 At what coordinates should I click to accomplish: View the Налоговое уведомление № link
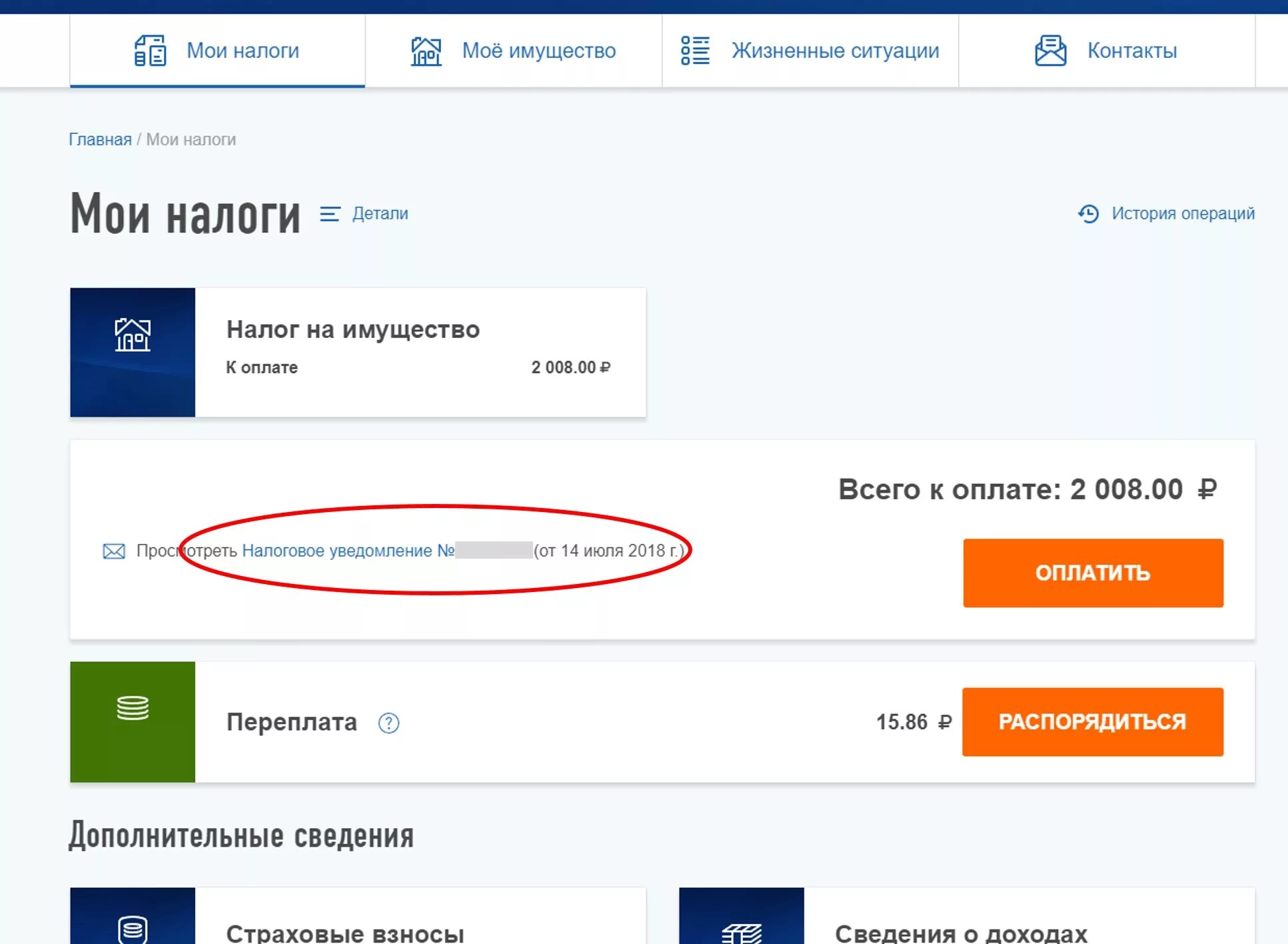tap(348, 551)
